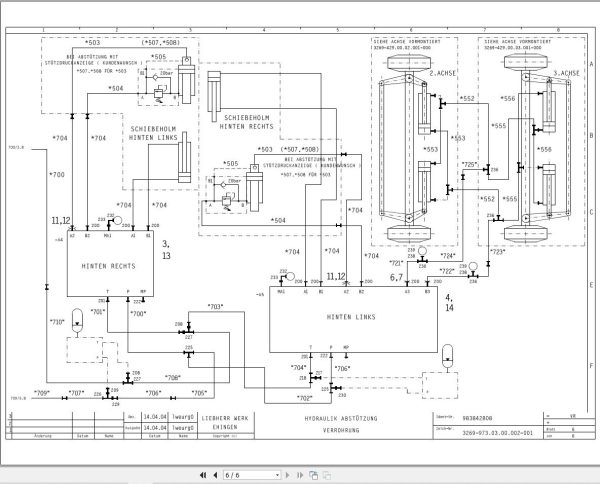Click pipe label *710* near the accumulator

[57, 322]
